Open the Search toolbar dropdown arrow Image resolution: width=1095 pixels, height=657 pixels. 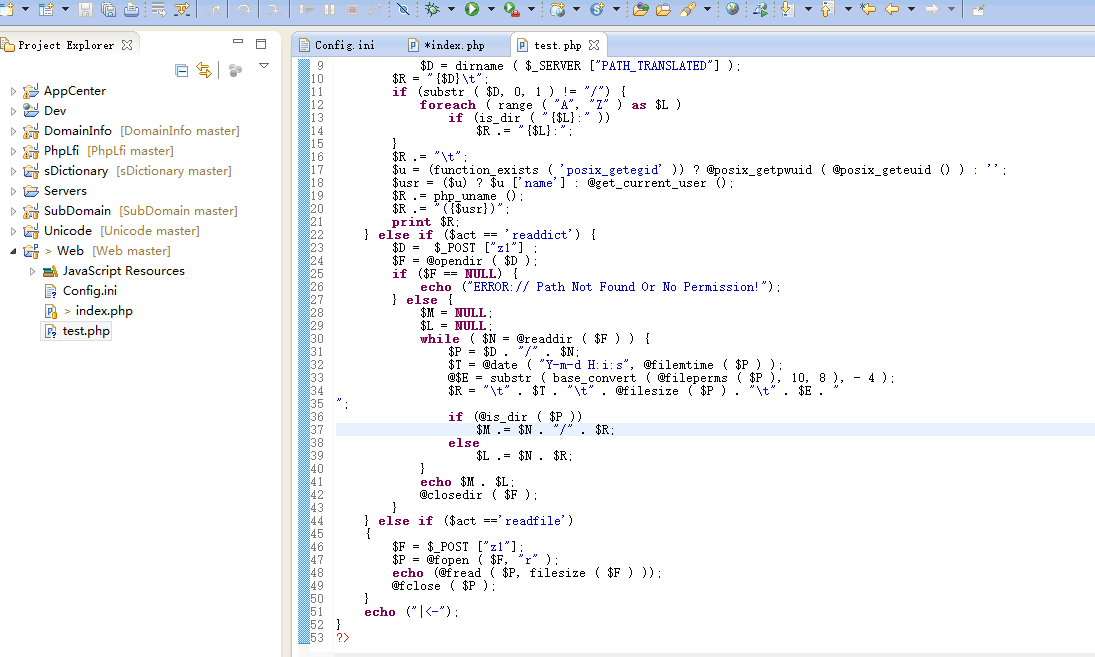[707, 9]
